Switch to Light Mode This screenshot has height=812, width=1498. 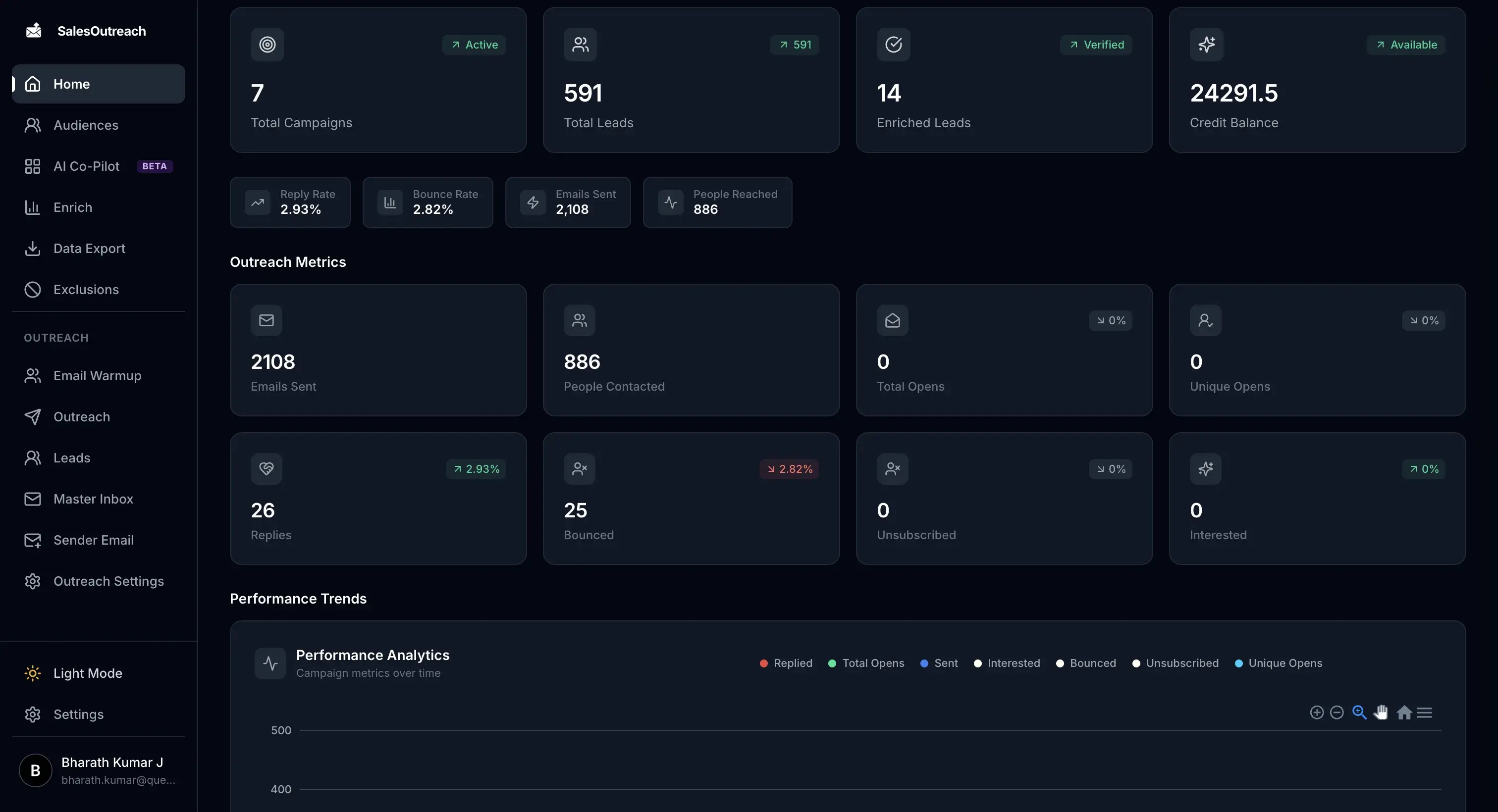pyautogui.click(x=87, y=673)
